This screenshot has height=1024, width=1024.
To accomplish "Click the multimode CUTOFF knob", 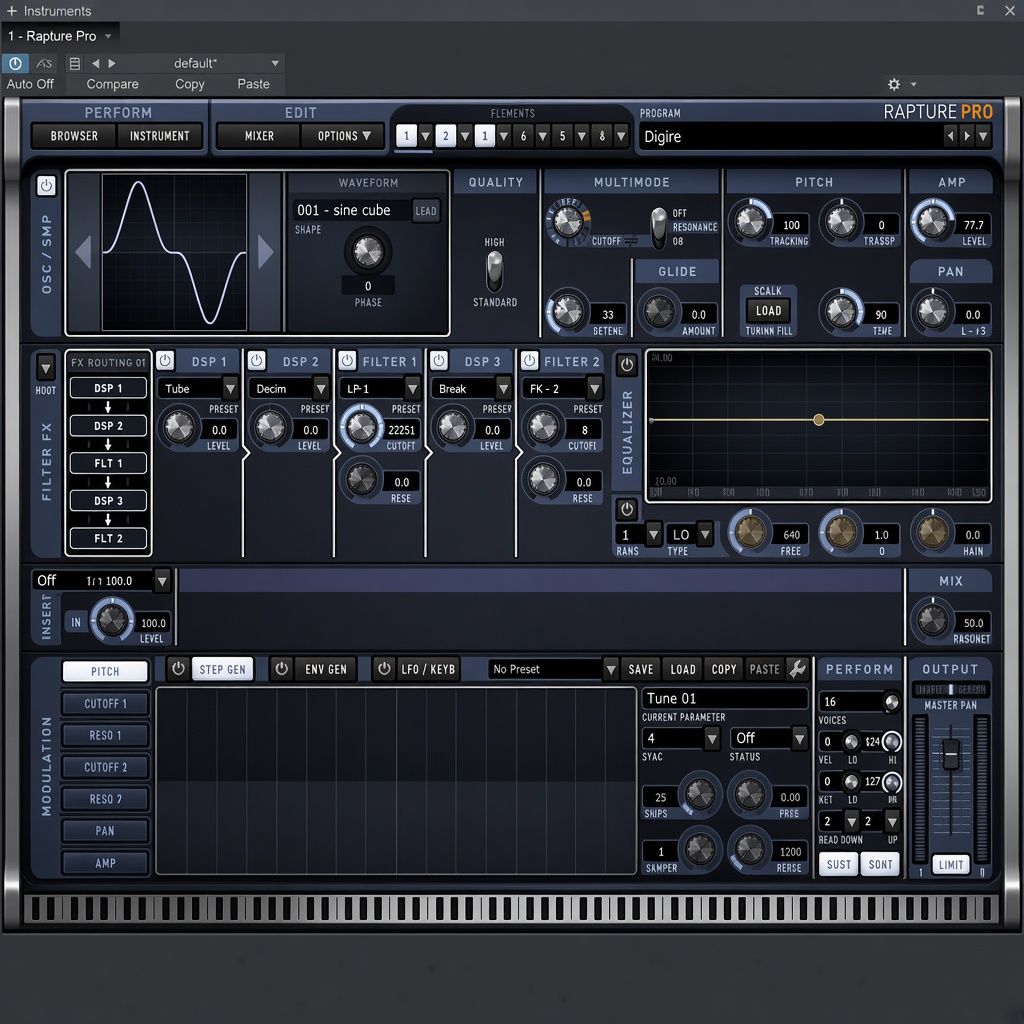I will pos(567,222).
